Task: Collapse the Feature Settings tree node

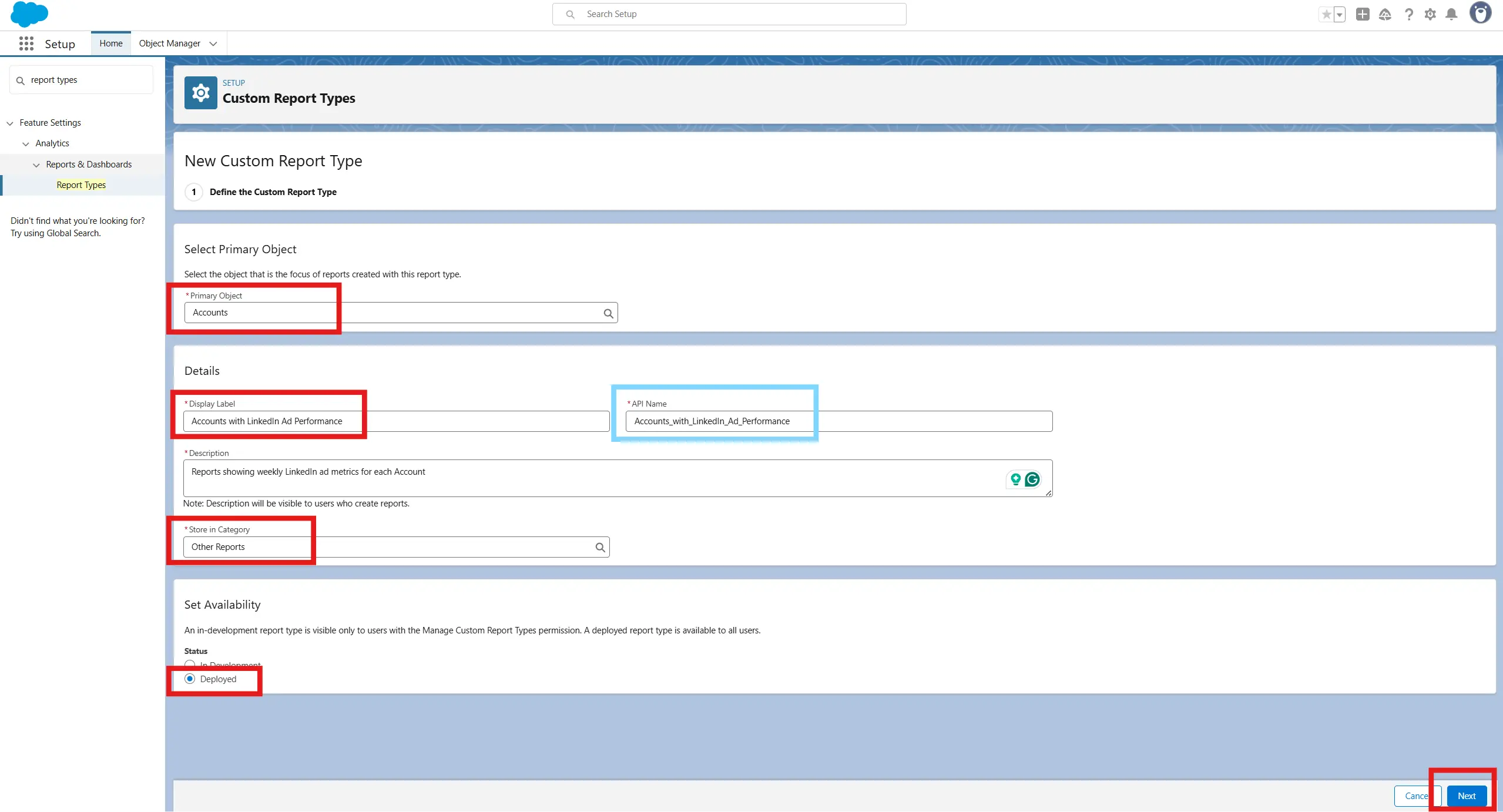Action: pos(10,123)
